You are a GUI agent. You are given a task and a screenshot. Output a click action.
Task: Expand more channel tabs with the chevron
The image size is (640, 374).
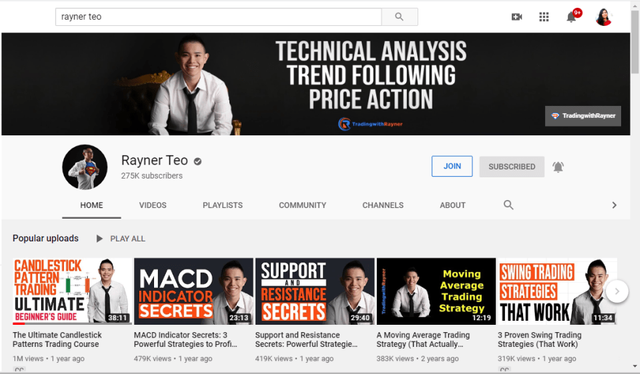(614, 205)
